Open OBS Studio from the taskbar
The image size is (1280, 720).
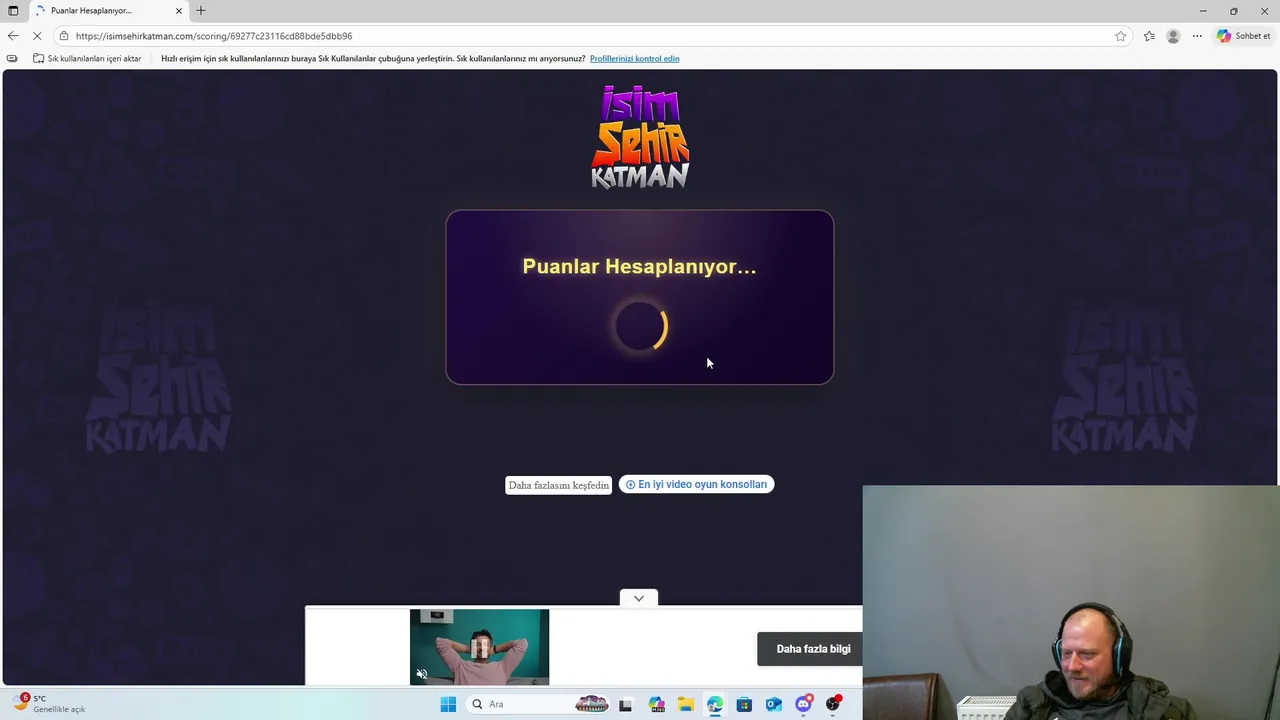833,704
